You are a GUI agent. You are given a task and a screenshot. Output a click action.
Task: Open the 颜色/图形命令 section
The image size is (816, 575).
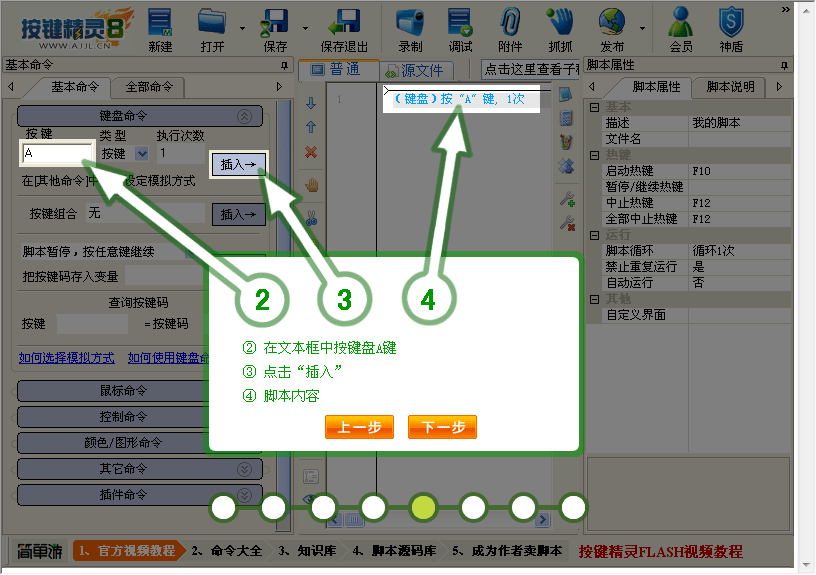pyautogui.click(x=123, y=443)
